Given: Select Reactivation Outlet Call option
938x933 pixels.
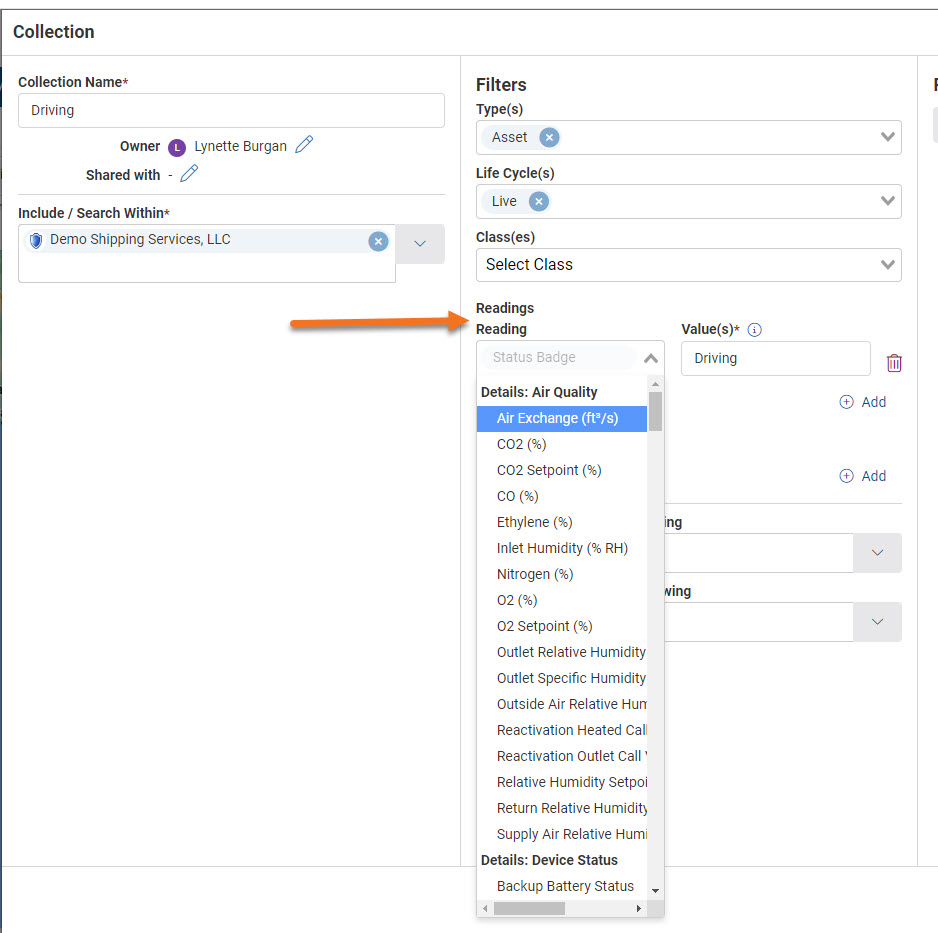Looking at the screenshot, I should [562, 756].
